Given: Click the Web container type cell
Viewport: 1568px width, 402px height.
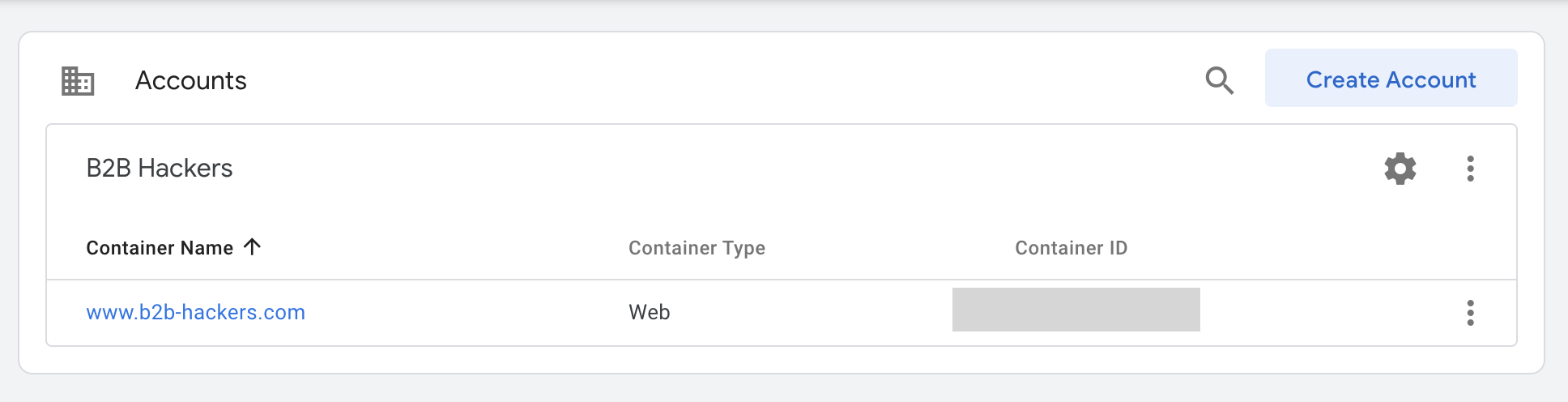Looking at the screenshot, I should (x=650, y=313).
